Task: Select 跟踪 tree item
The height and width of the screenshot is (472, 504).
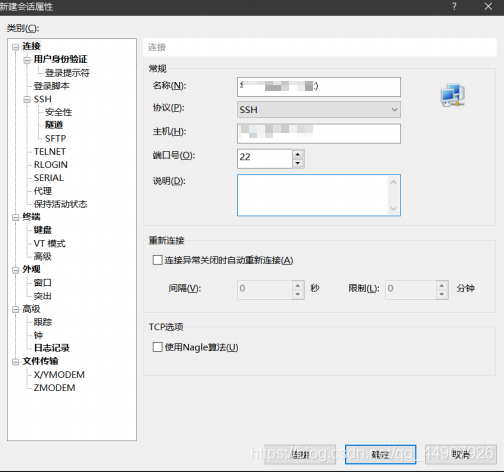Action: 43,322
